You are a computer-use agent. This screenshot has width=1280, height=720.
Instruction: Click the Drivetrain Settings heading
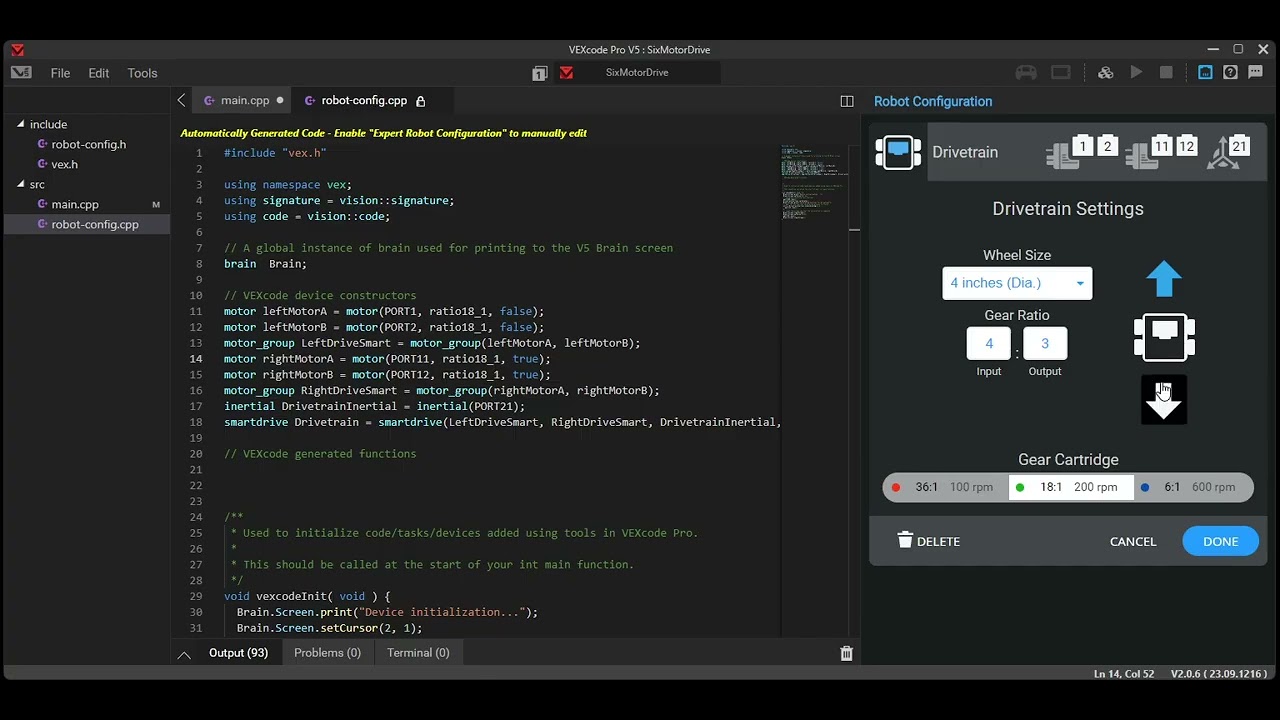1068,209
